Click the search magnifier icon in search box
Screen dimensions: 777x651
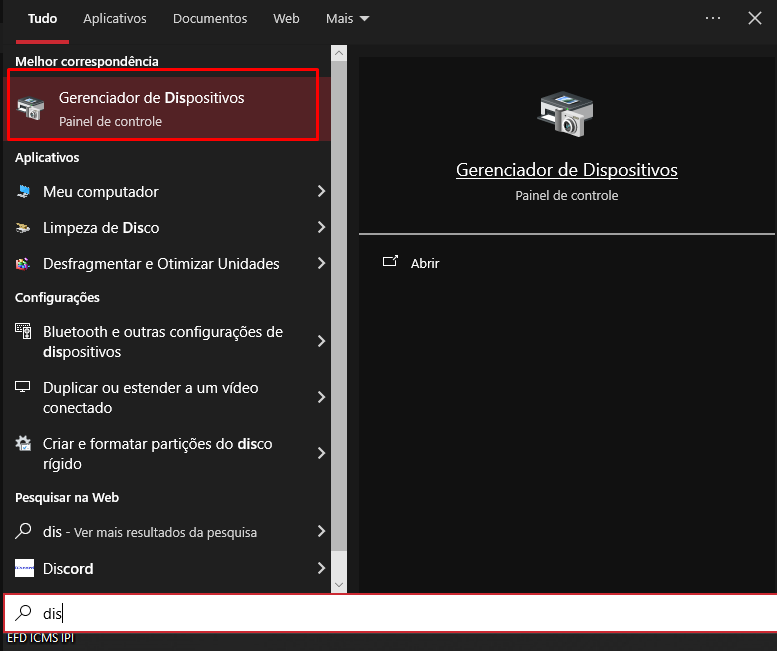click(x=23, y=613)
